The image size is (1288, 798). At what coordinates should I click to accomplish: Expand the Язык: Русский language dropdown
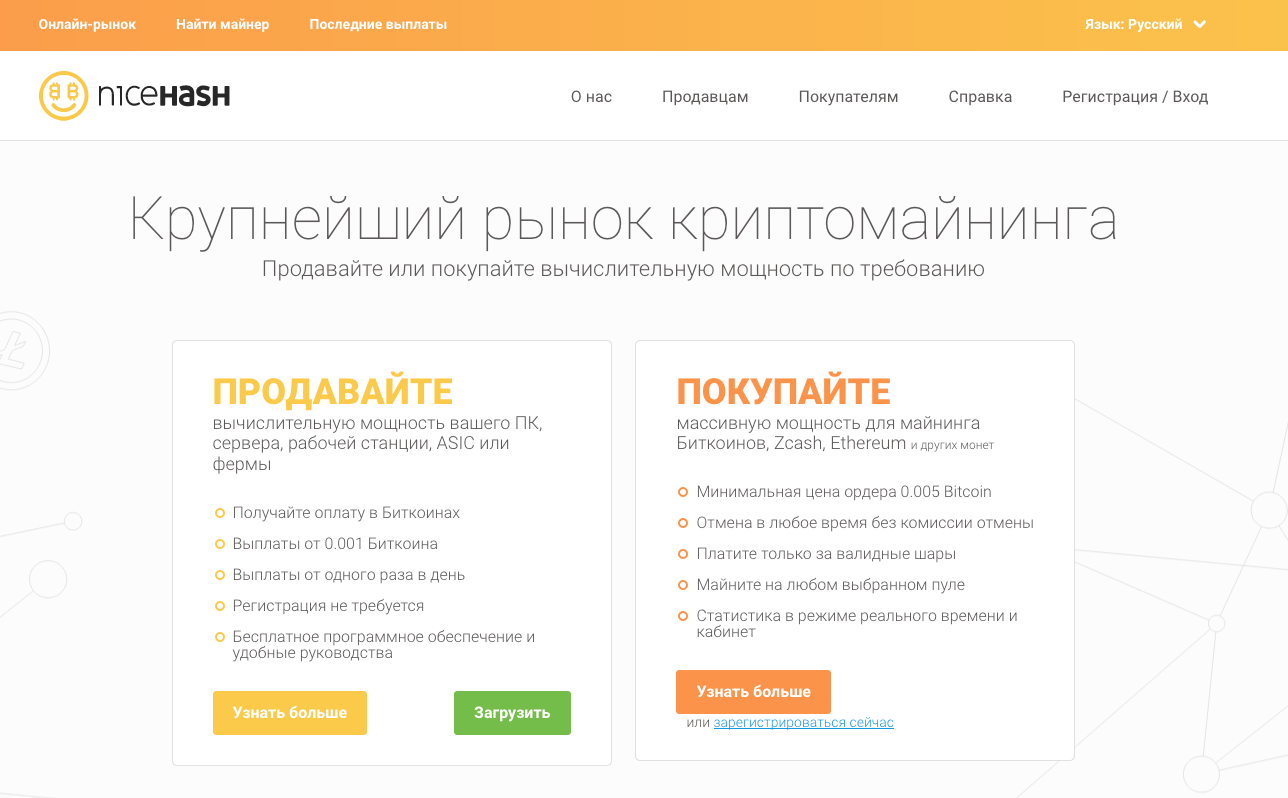(x=1145, y=24)
